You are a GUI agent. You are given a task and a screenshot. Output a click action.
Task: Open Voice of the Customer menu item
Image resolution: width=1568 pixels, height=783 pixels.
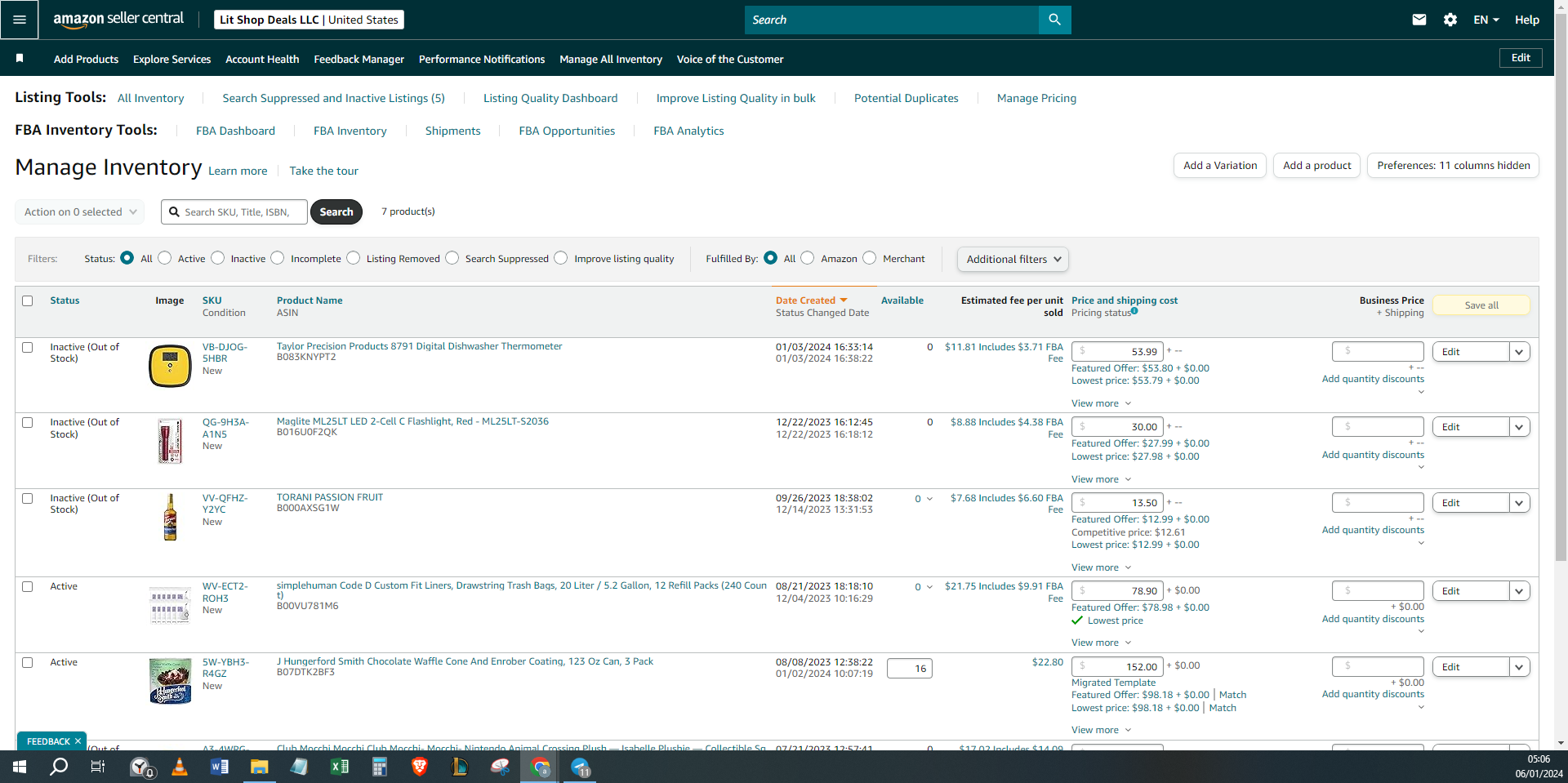coord(730,59)
